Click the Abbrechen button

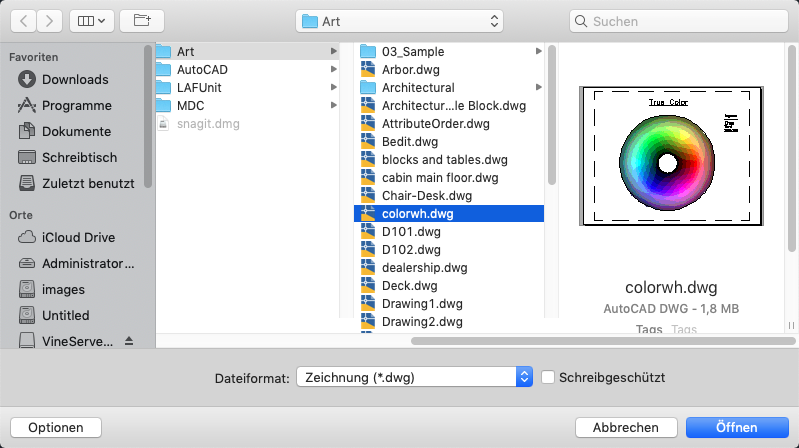pyautogui.click(x=626, y=428)
